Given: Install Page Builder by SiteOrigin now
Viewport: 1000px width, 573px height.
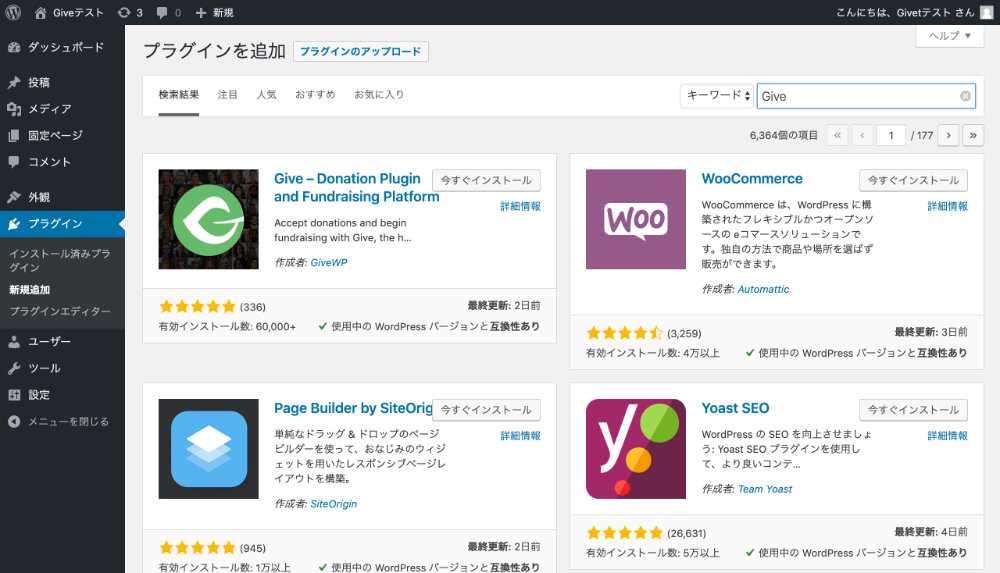Looking at the screenshot, I should (x=486, y=410).
